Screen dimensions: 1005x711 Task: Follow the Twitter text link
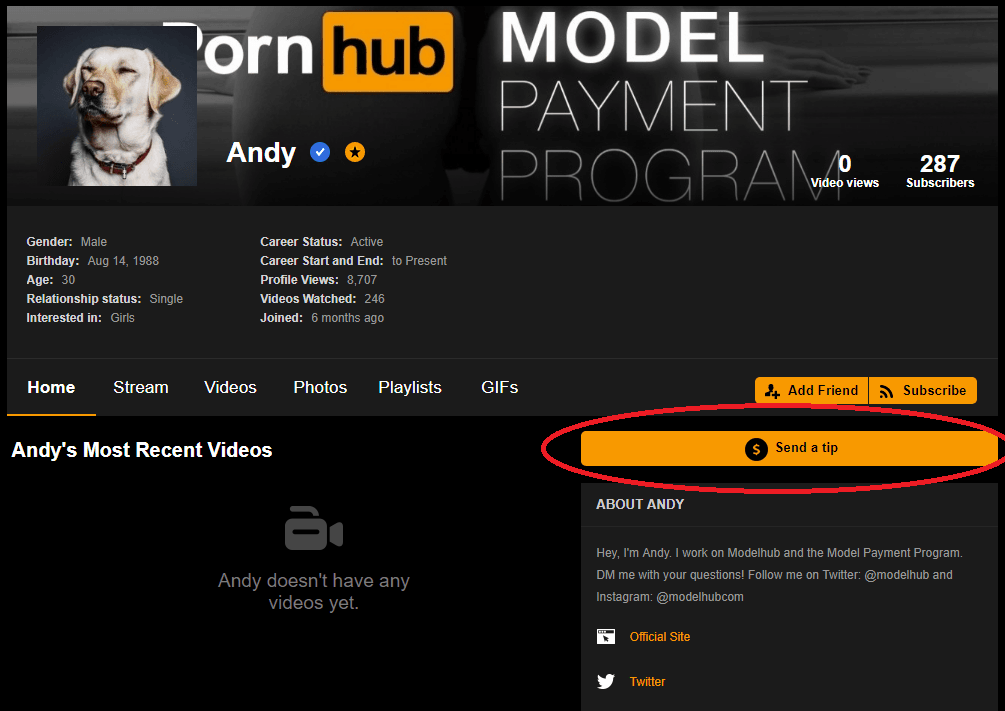[647, 682]
